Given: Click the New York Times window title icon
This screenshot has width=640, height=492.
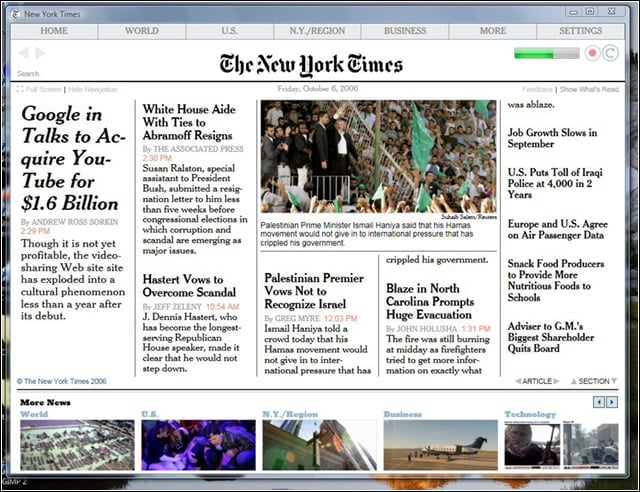Looking at the screenshot, I should (16, 14).
